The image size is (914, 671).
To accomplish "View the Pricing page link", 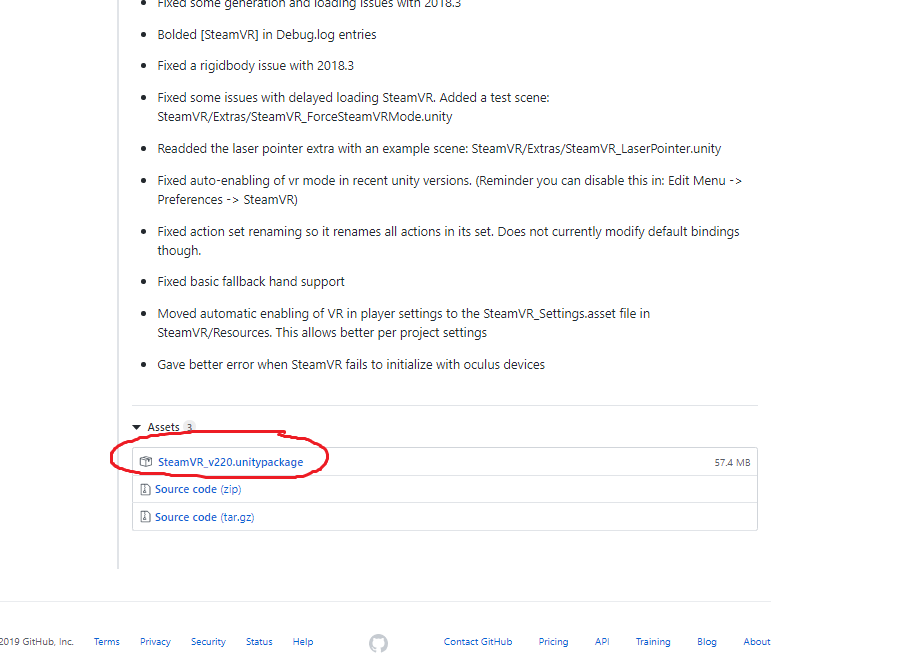I will (x=553, y=641).
